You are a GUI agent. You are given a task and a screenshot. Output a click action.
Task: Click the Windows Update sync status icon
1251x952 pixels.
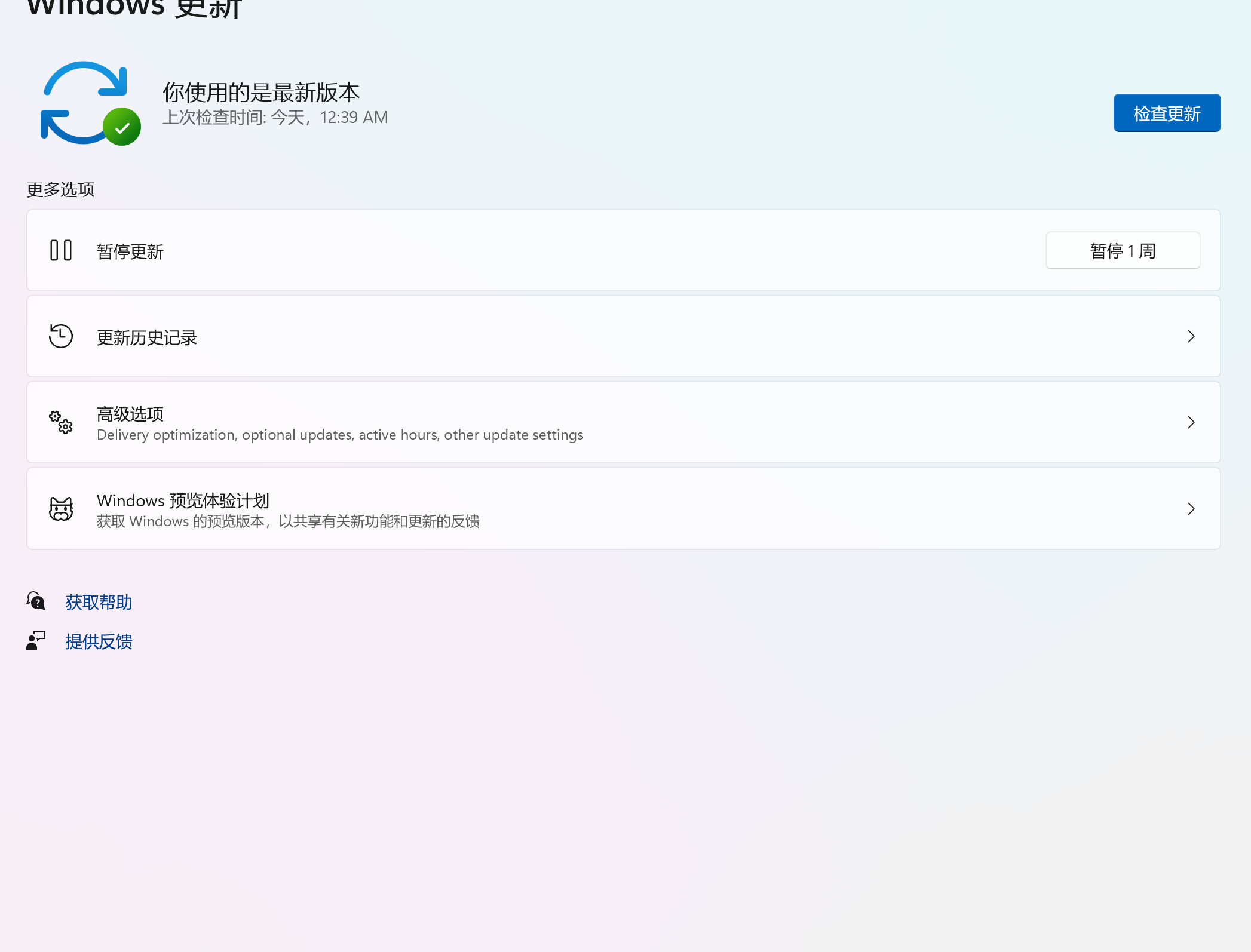click(84, 102)
